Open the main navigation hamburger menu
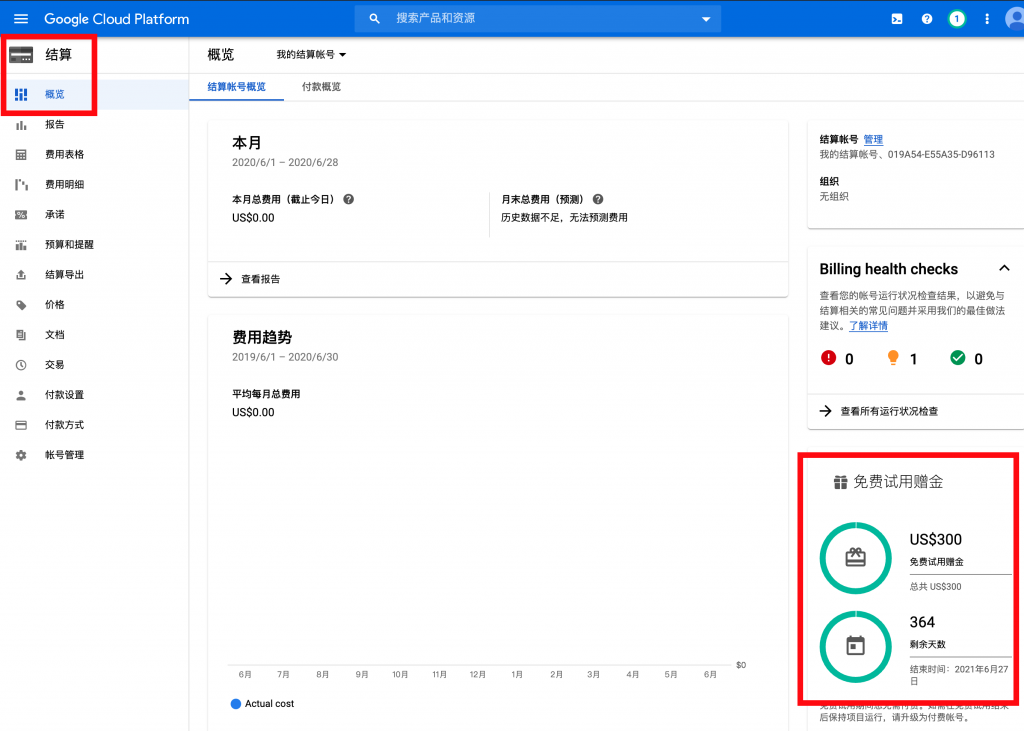Screen dimensions: 1024x731 pos(21,19)
